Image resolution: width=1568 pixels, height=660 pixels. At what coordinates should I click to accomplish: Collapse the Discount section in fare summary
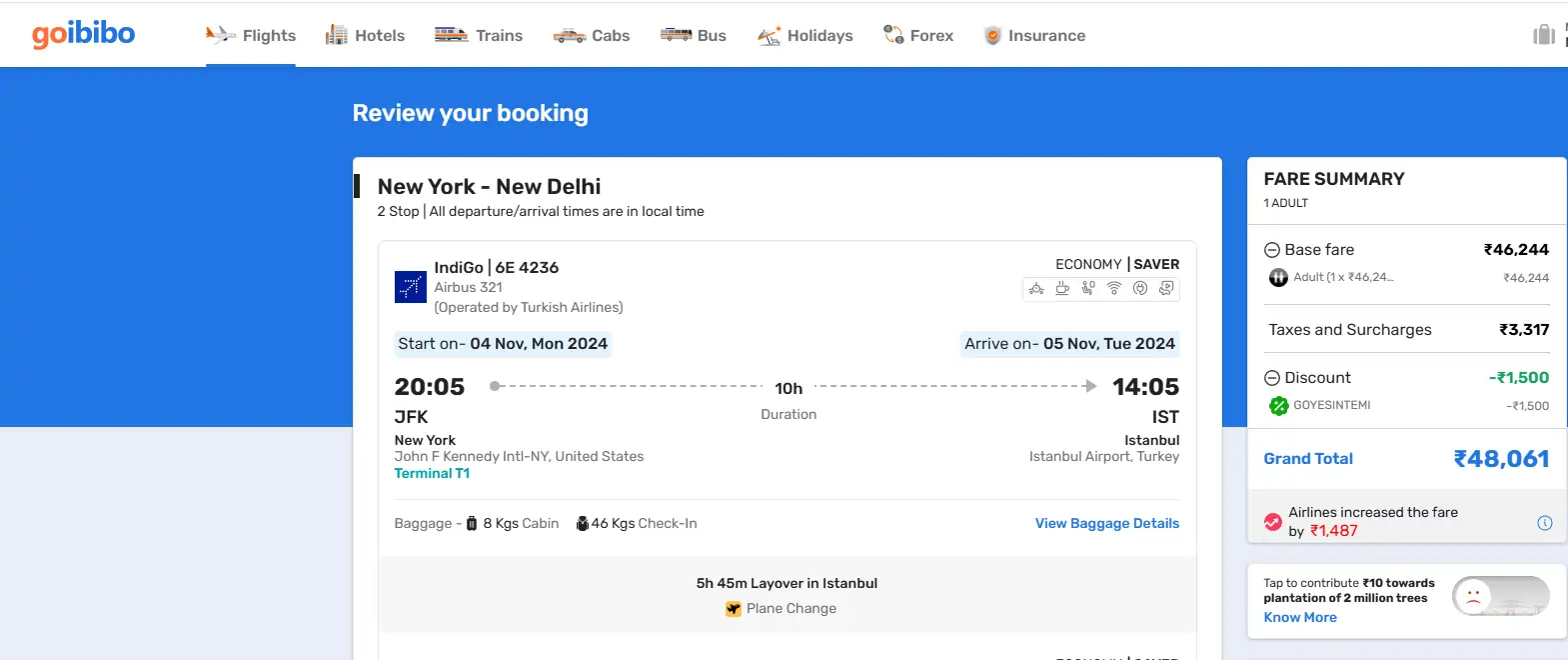point(1272,377)
